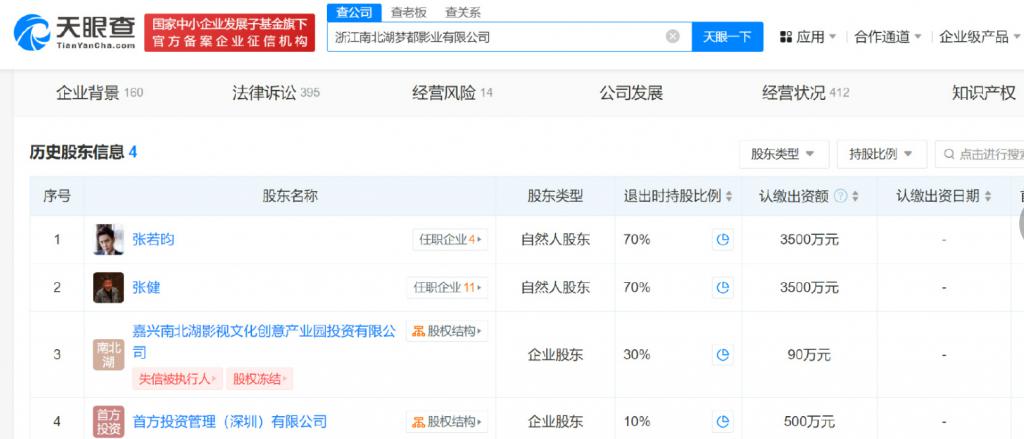1024x439 pixels.
Task: Open pie chart icon for 30% shareholder
Action: [x=722, y=355]
